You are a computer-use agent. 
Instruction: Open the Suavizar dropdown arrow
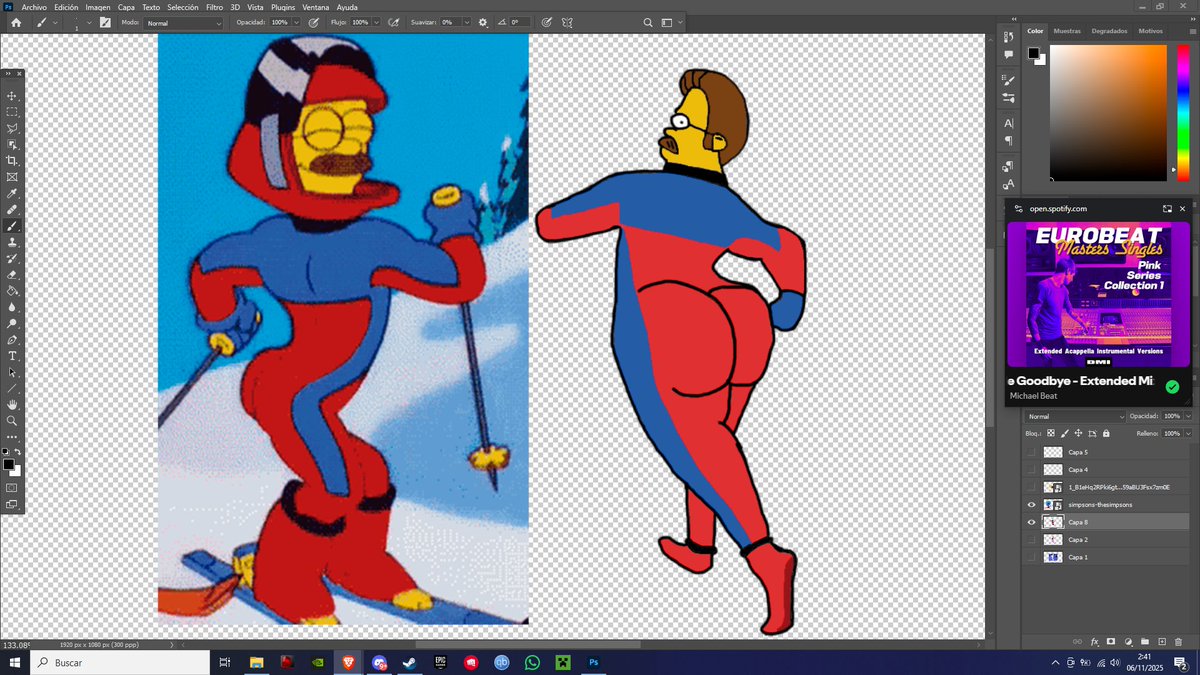coord(467,22)
